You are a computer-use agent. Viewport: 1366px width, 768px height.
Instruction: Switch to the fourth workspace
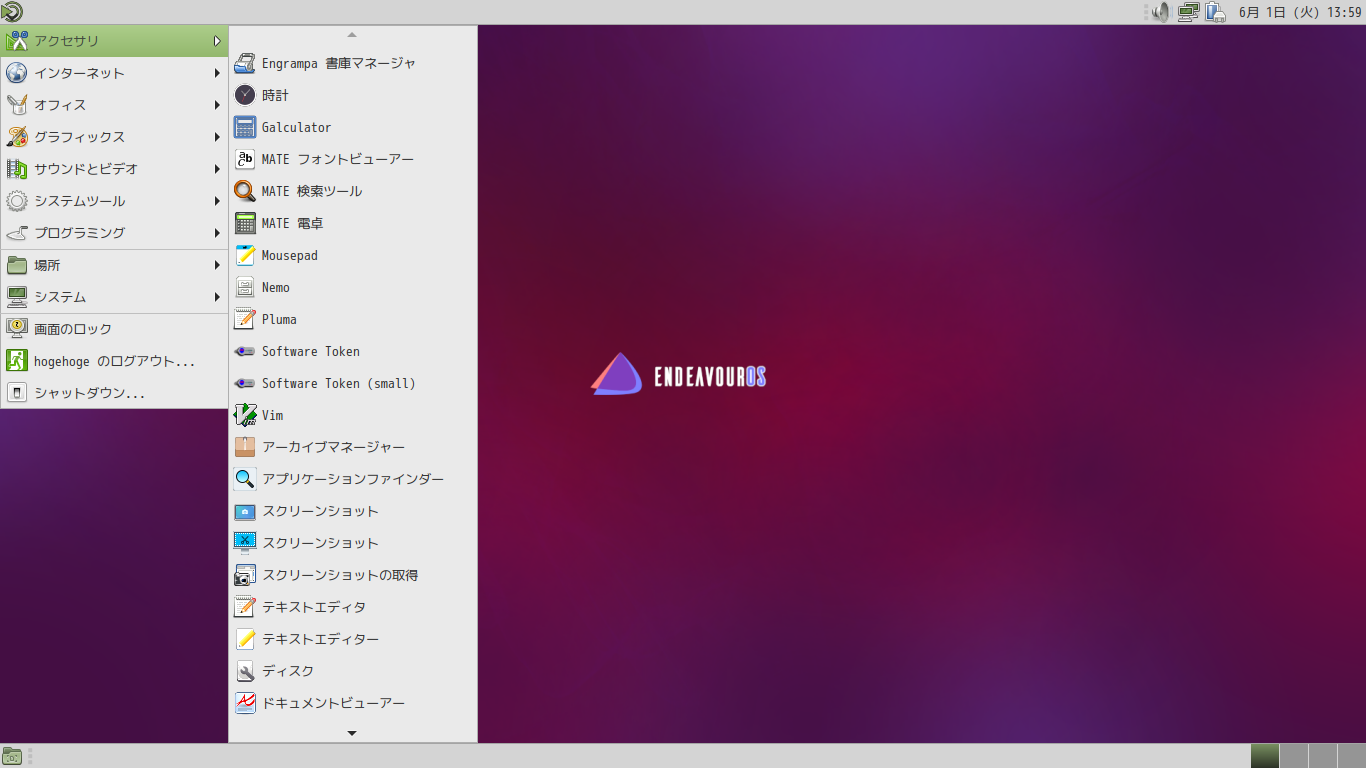pos(1352,756)
